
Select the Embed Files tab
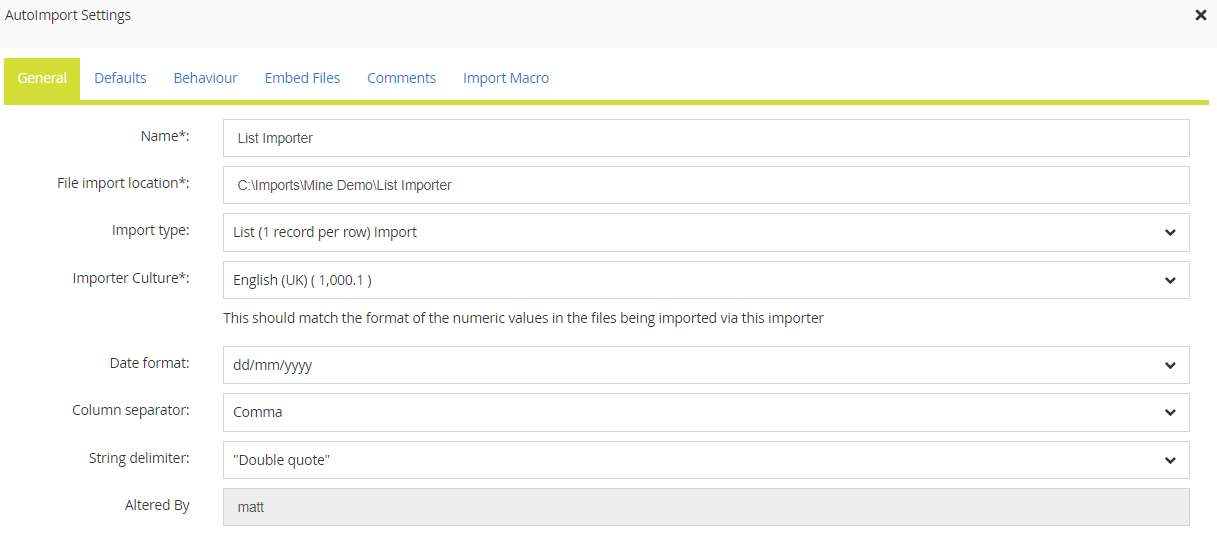click(302, 78)
